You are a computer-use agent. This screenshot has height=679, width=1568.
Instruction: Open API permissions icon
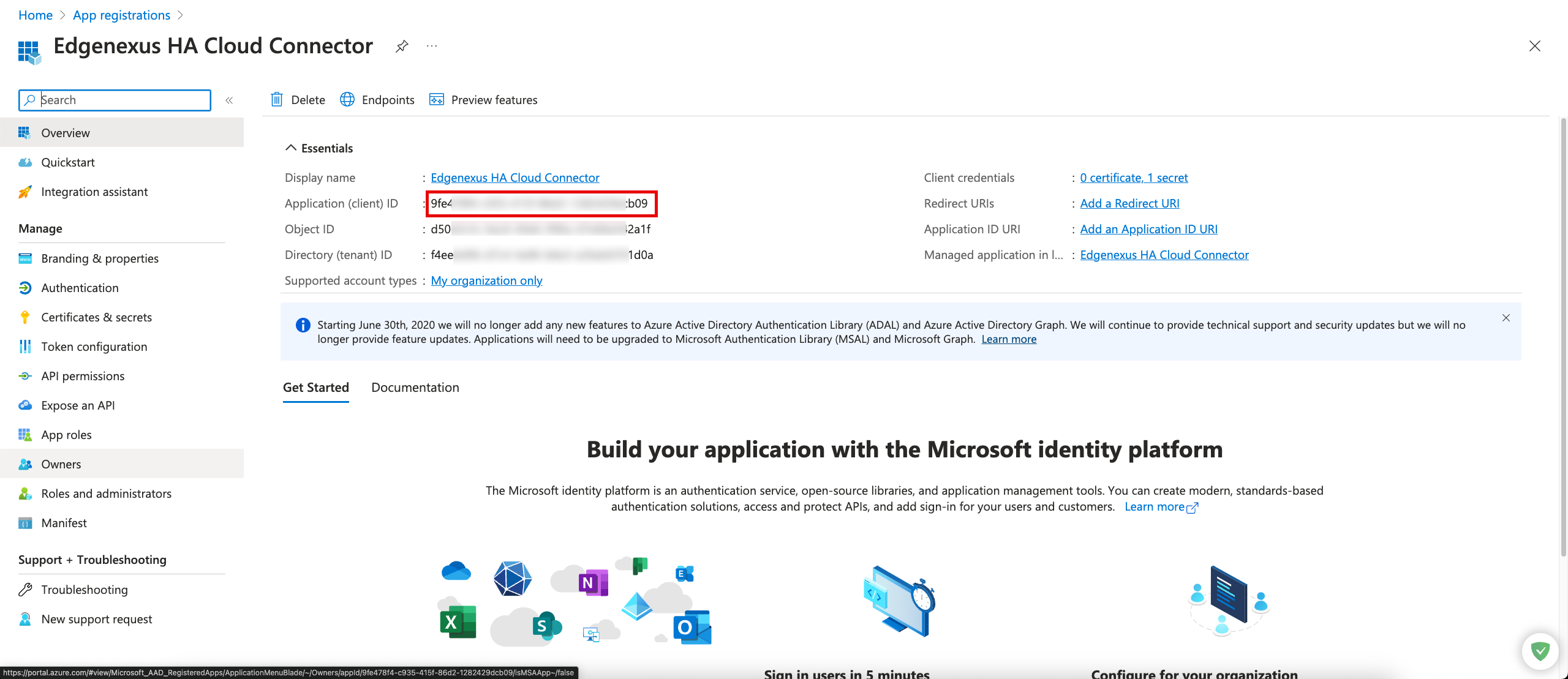25,376
